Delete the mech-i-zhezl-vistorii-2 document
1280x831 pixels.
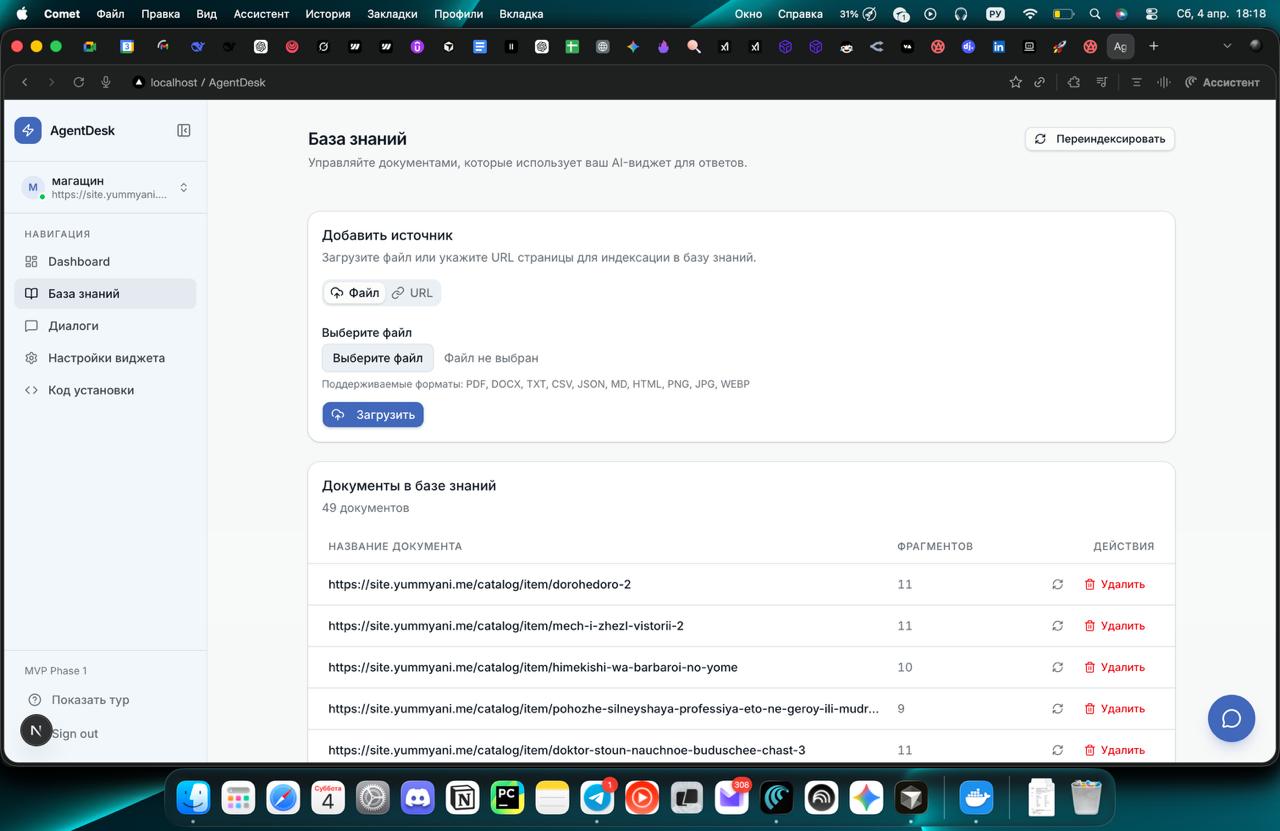pos(1115,626)
